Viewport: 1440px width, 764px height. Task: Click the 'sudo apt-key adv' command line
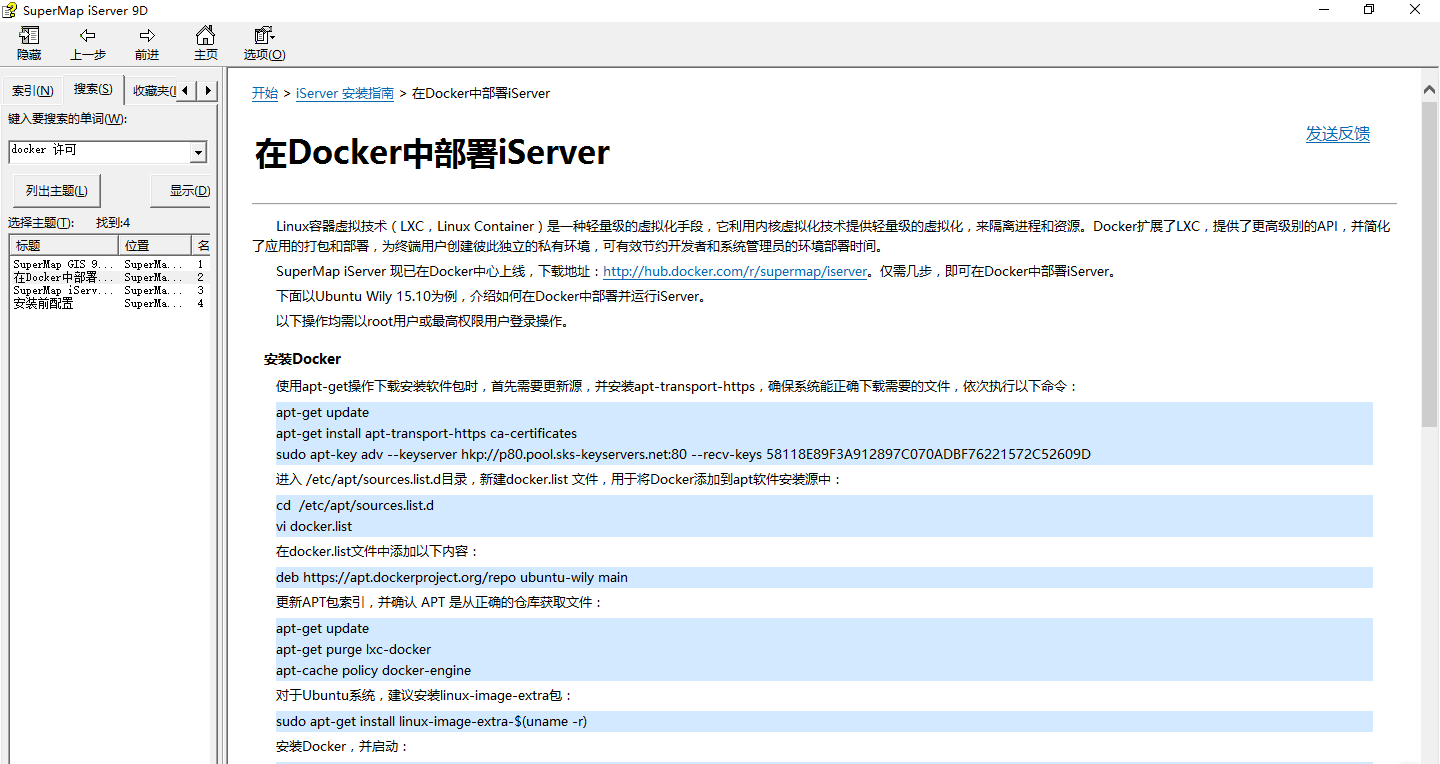683,454
